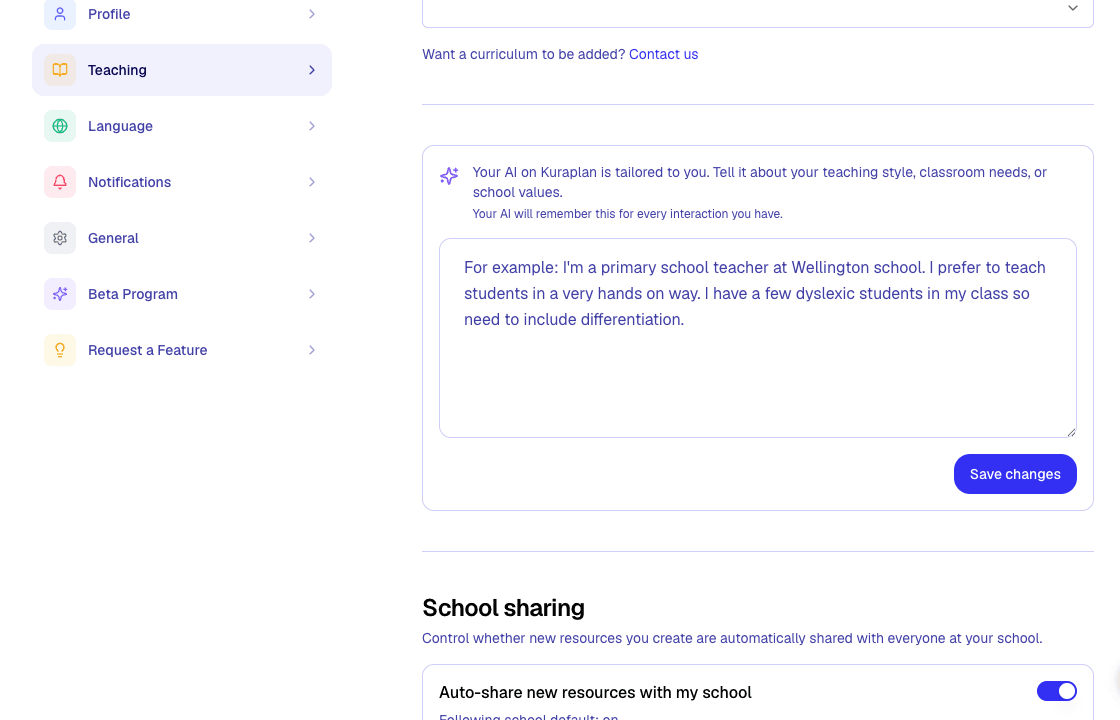Viewport: 1120px width, 720px height.
Task: Click the Request a Feature lightbulb icon
Action: click(60, 350)
